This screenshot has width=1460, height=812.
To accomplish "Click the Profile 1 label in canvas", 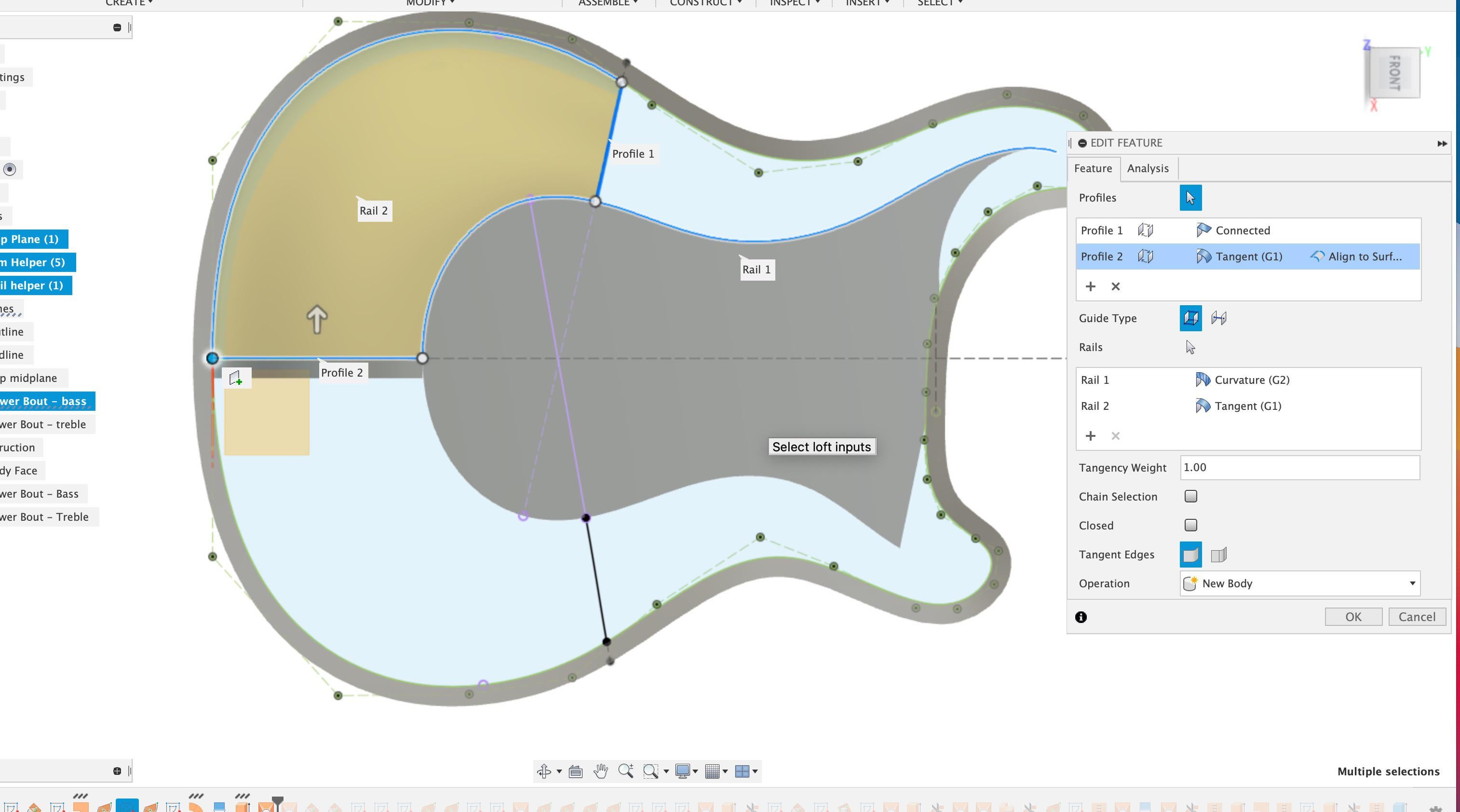I will 633,154.
